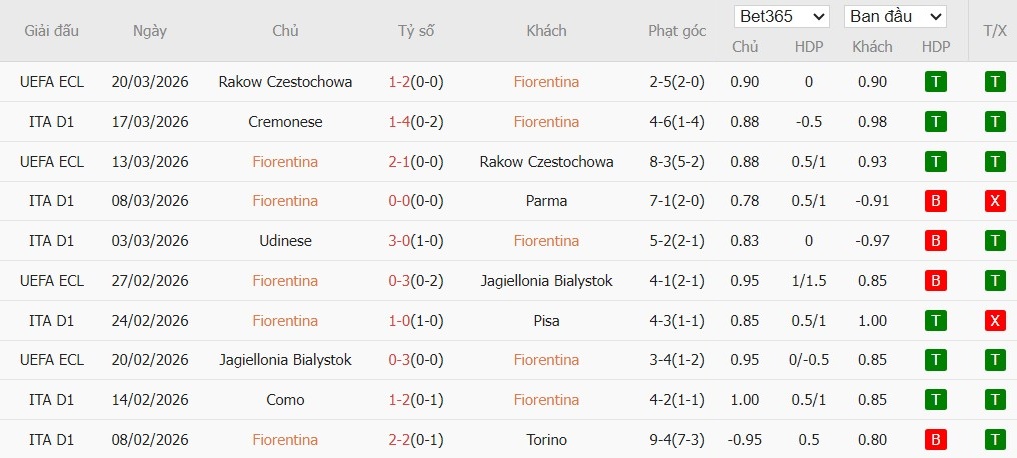This screenshot has width=1017, height=458.
Task: Click red X T/X badge in Parma row
Action: (x=994, y=201)
